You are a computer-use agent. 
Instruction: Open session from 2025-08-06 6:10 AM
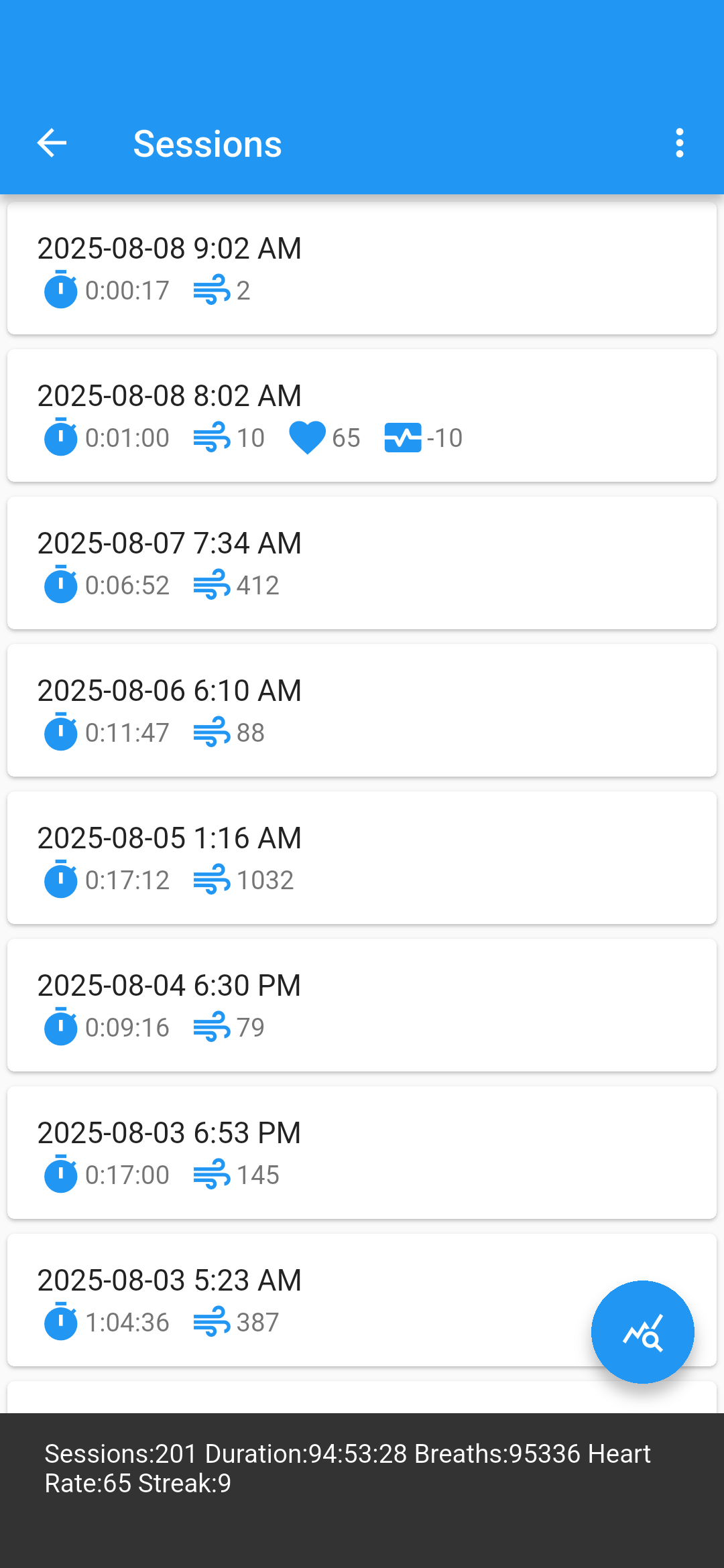click(x=362, y=710)
